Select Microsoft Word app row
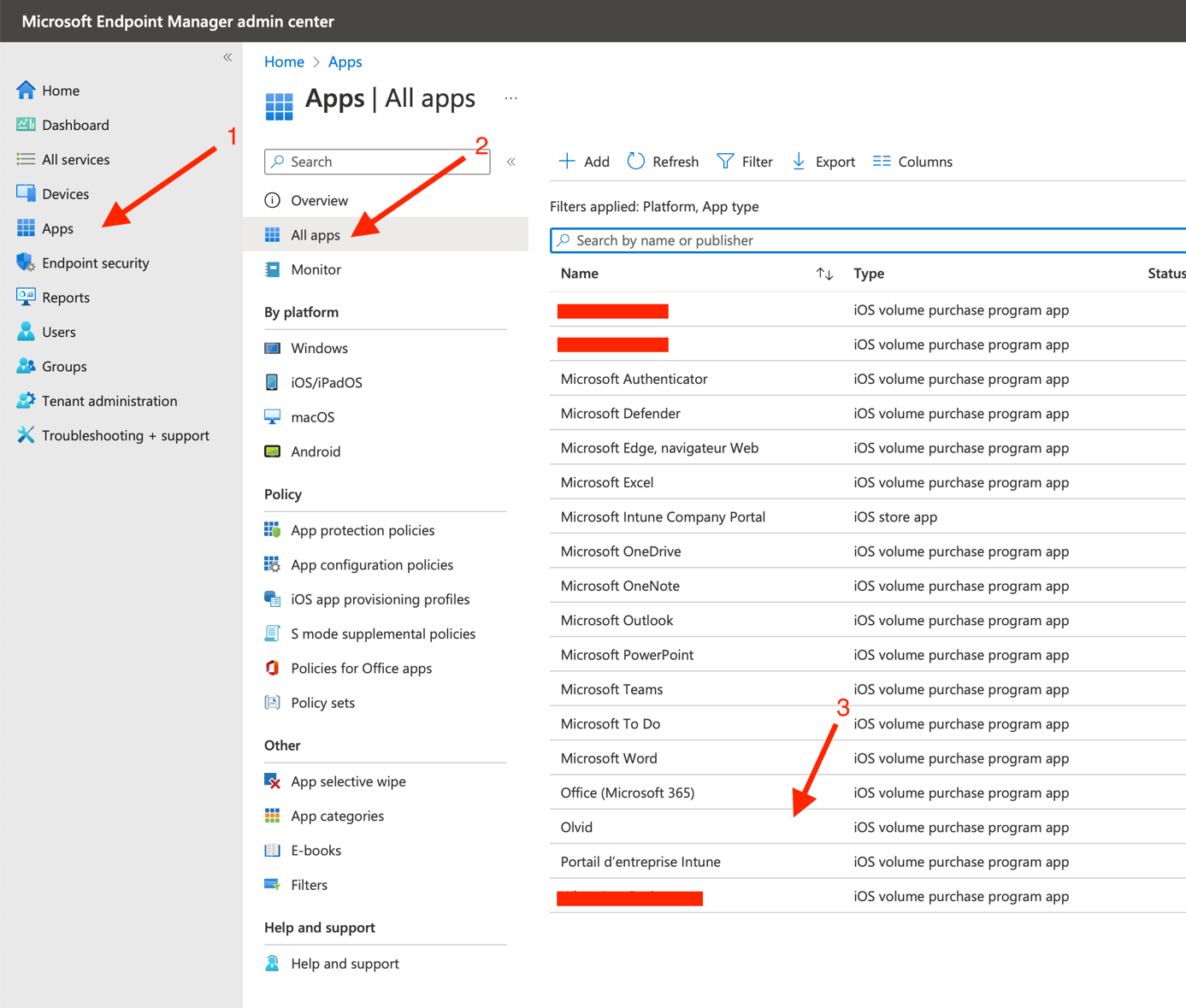The width and height of the screenshot is (1186, 1008). (868, 758)
